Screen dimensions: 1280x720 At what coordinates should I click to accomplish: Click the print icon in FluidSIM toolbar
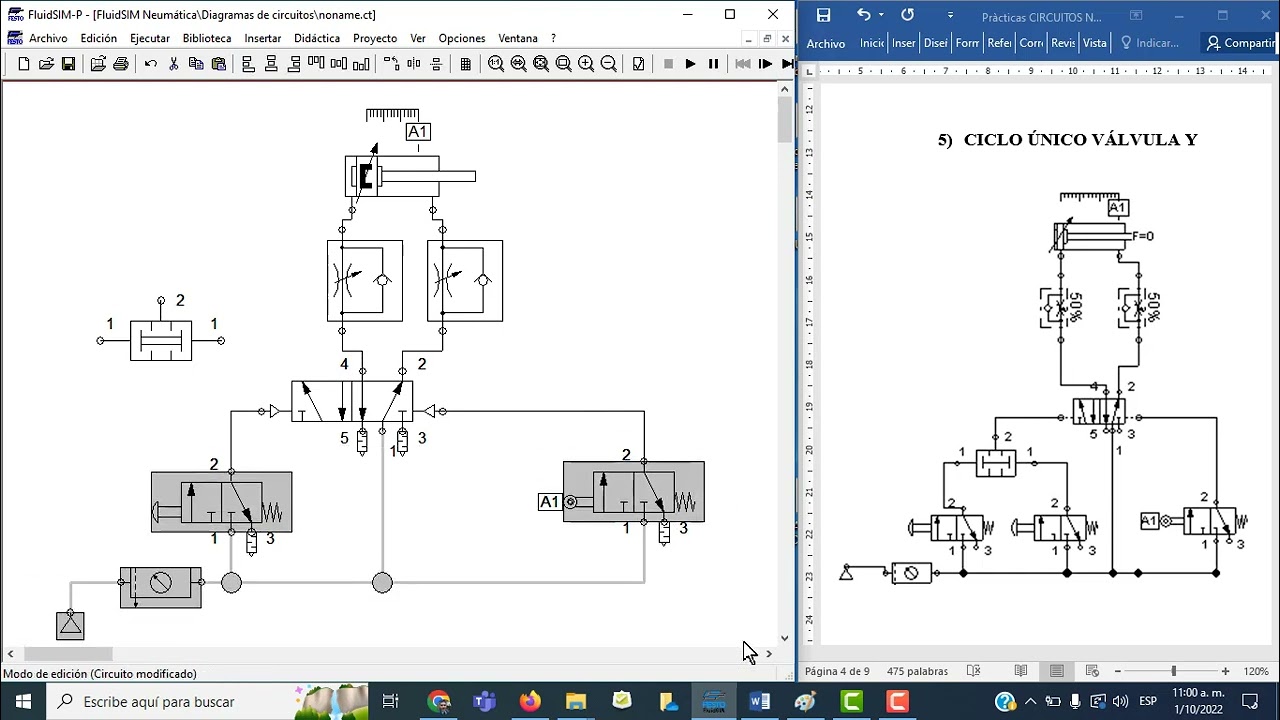(x=120, y=64)
